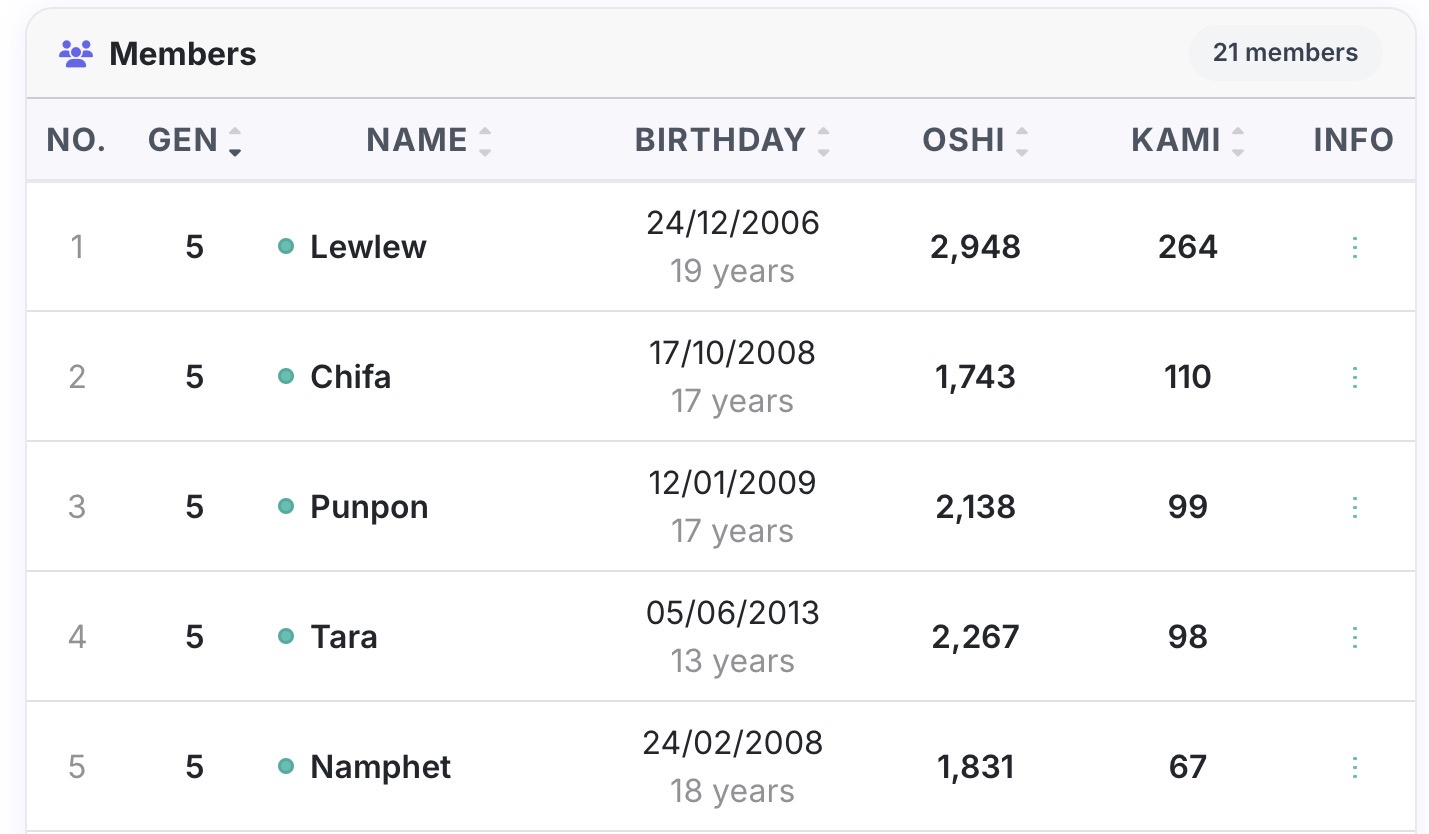Click Tara's vertical ellipsis icon
Image resolution: width=1429 pixels, height=834 pixels.
(x=1354, y=637)
